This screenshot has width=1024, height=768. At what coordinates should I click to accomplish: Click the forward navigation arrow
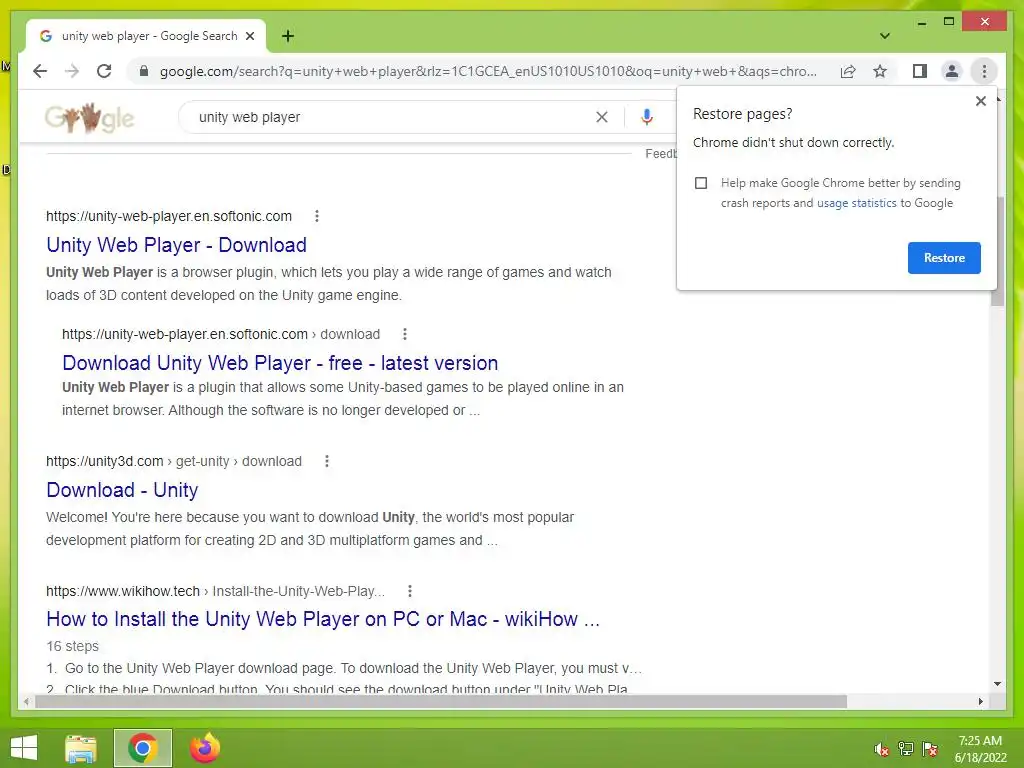coord(72,71)
